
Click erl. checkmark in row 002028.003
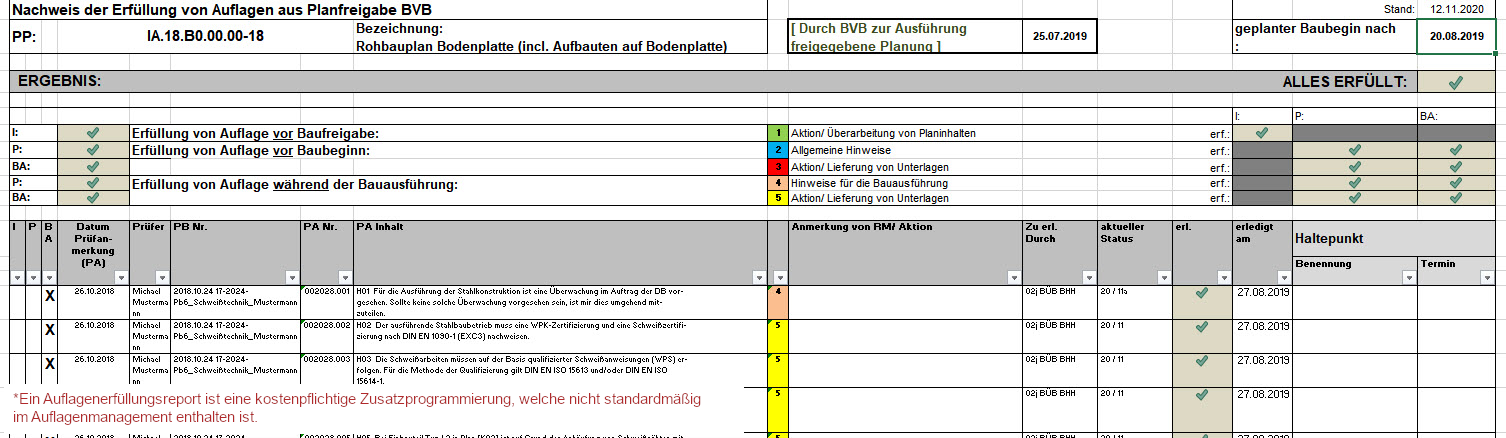[1201, 361]
